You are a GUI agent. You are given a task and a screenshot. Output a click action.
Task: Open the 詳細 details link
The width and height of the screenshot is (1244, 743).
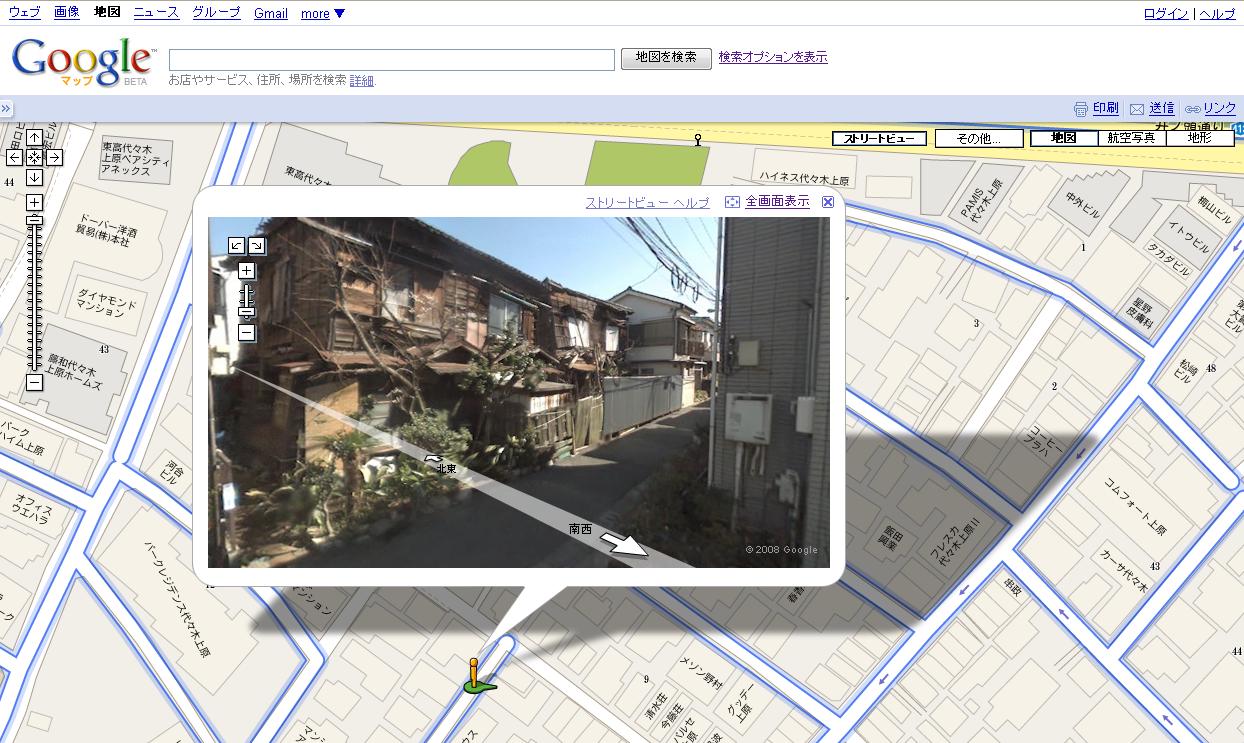[362, 80]
